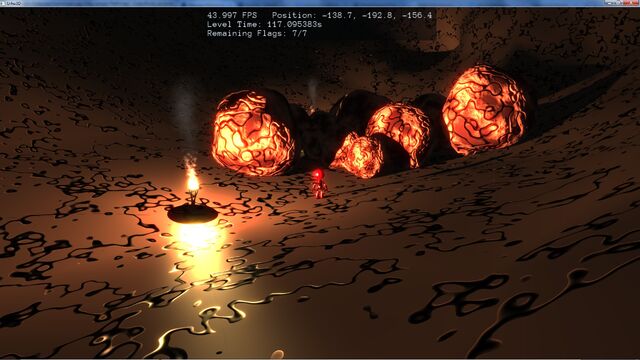This screenshot has width=640, height=360.
Task: Maximize the game window
Action: click(x=620, y=3)
